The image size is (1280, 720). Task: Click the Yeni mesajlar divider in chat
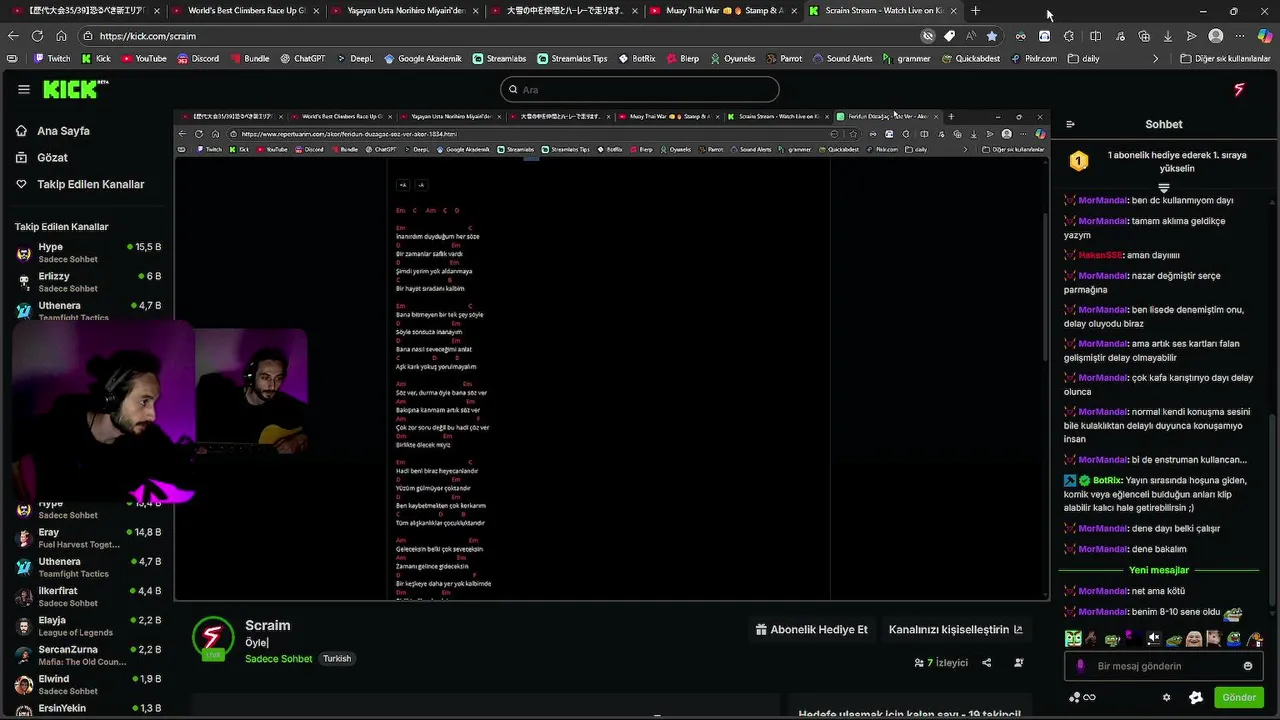click(1159, 570)
